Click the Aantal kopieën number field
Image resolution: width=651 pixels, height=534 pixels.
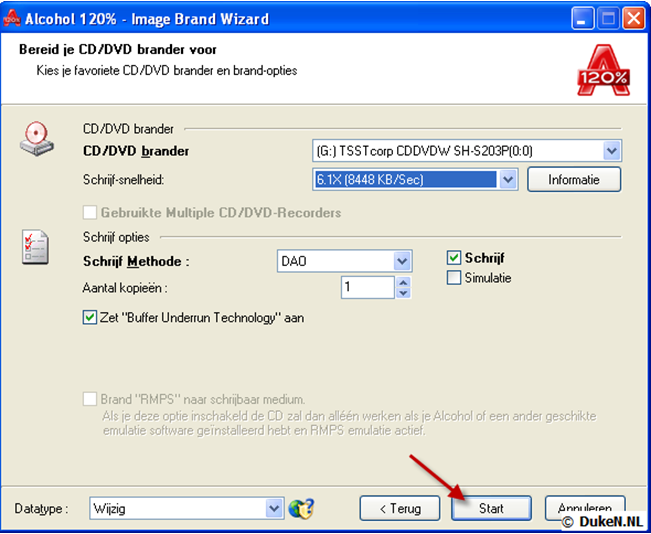point(367,287)
